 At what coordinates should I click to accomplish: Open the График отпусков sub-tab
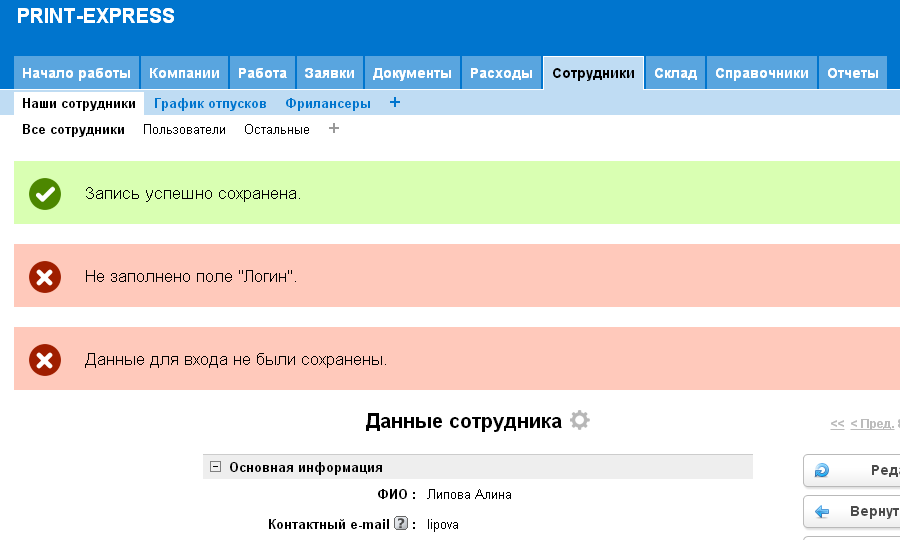210,103
